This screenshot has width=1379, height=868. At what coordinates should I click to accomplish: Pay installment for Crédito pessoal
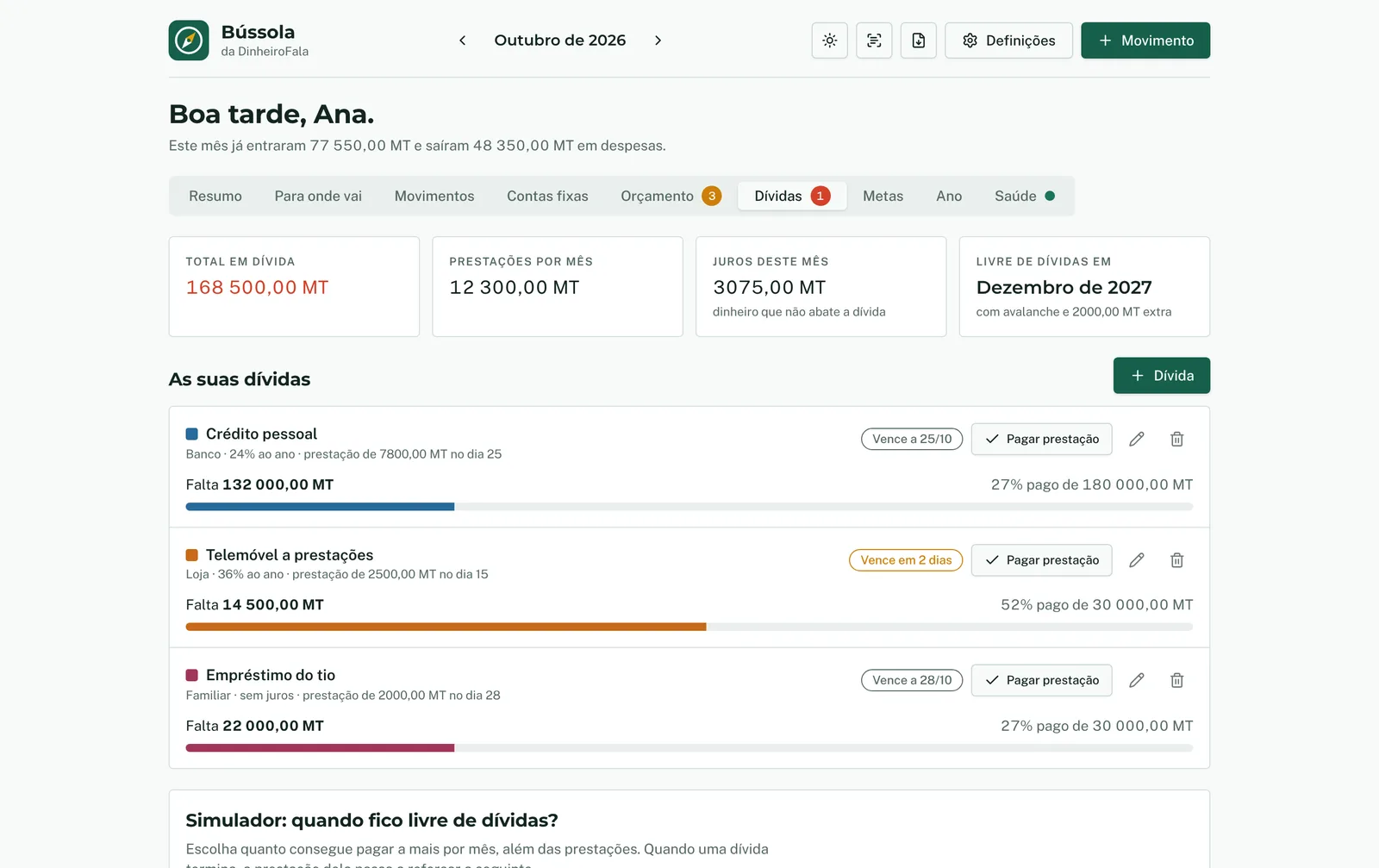click(1041, 439)
